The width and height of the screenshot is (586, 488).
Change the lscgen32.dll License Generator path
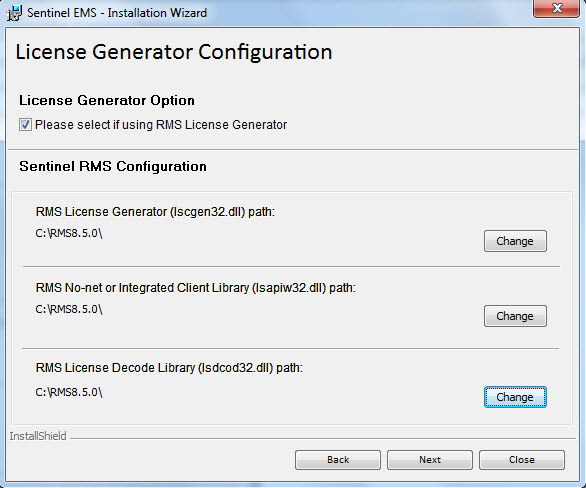pos(515,241)
